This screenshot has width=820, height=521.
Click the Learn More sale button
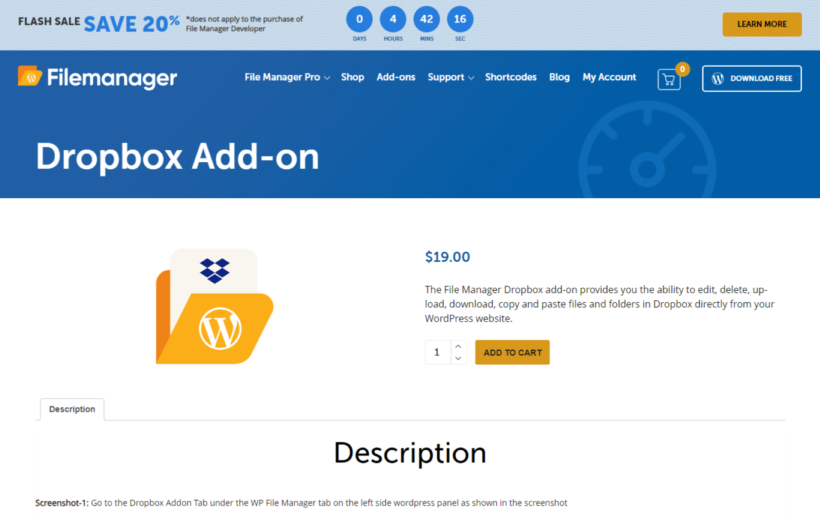pyautogui.click(x=762, y=24)
